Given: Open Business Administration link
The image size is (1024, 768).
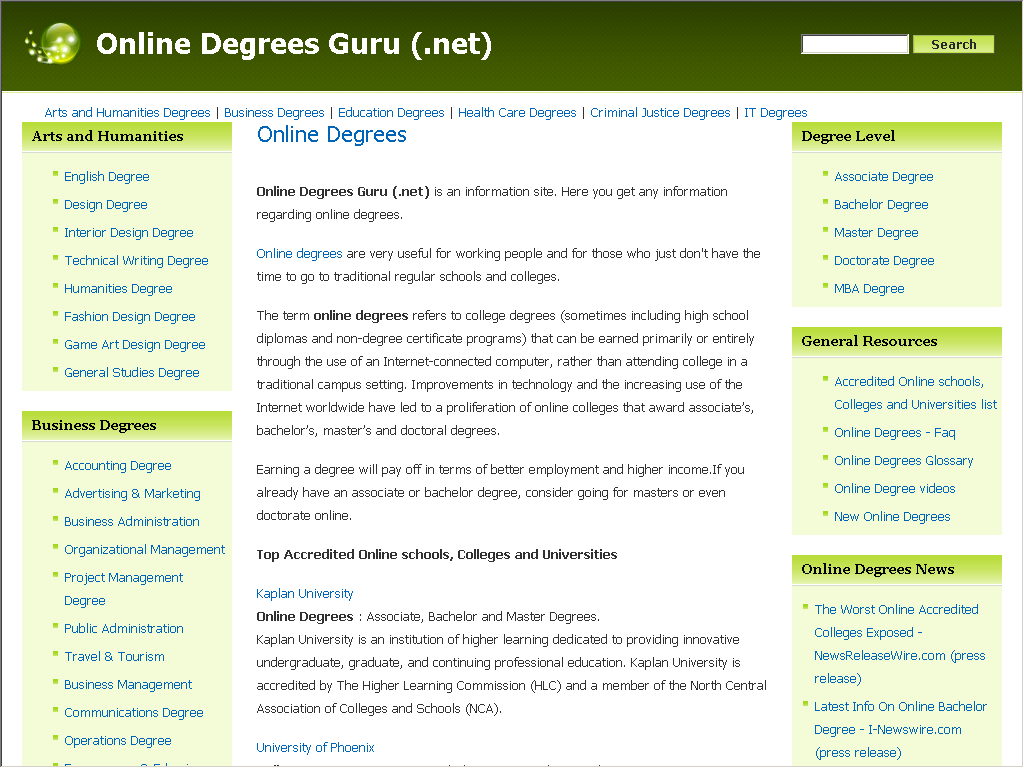Looking at the screenshot, I should (132, 522).
